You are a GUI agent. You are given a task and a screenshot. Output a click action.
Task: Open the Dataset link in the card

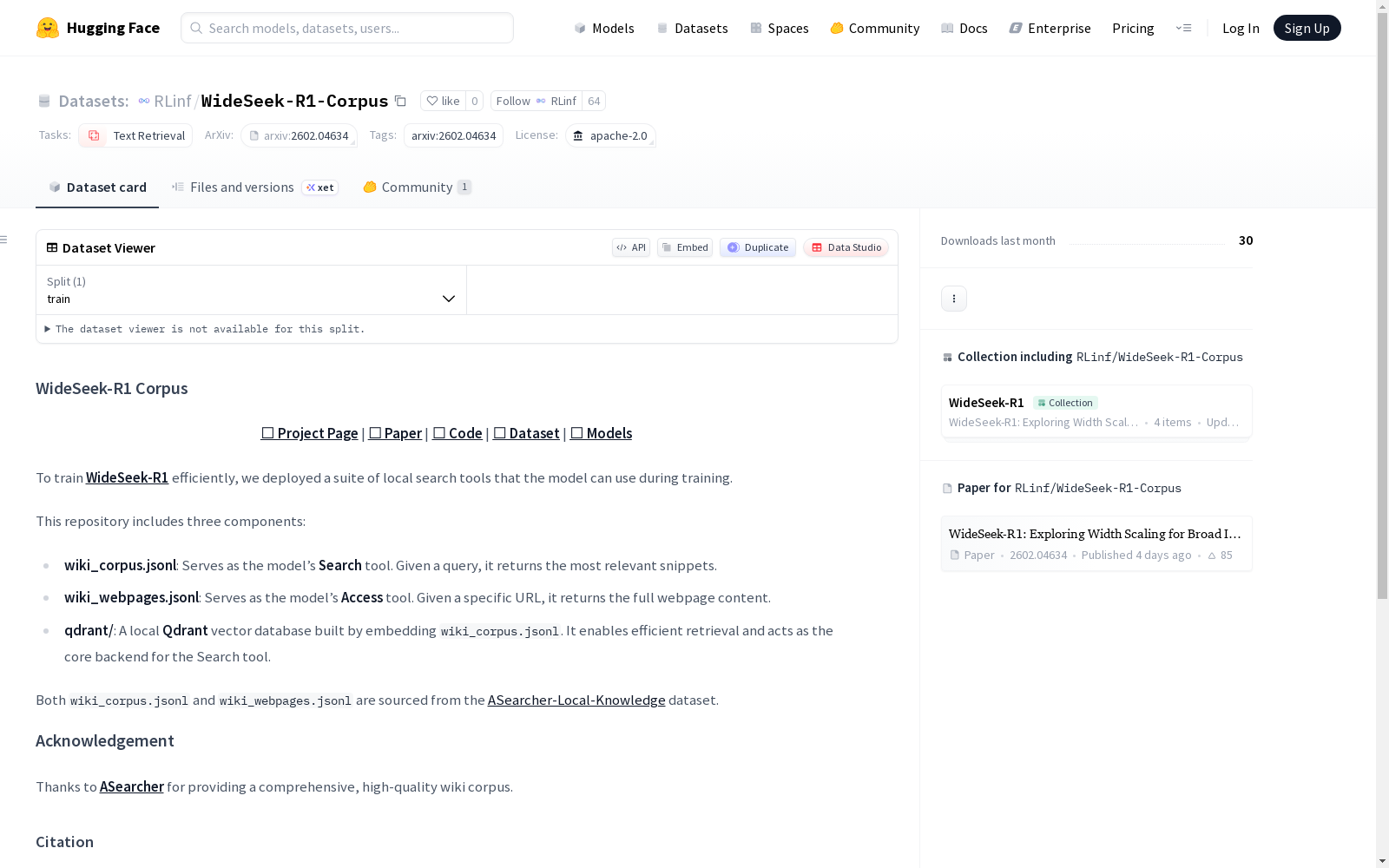[x=526, y=433]
